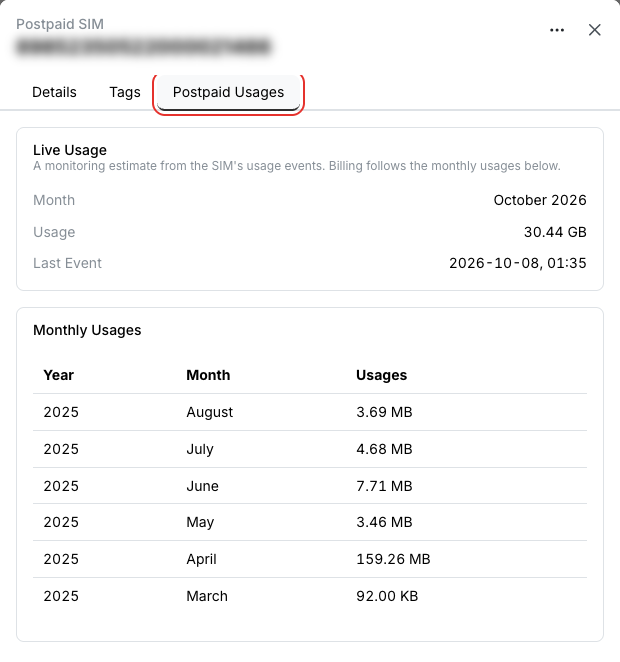Image resolution: width=620 pixels, height=662 pixels.
Task: Select the October 2026 month value
Action: click(540, 200)
